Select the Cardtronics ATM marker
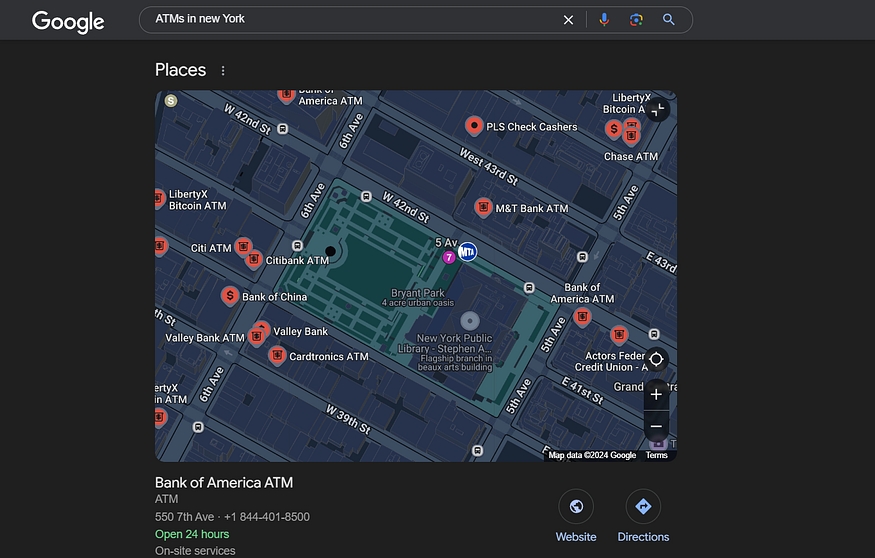Viewport: 875px width, 558px height. [278, 356]
